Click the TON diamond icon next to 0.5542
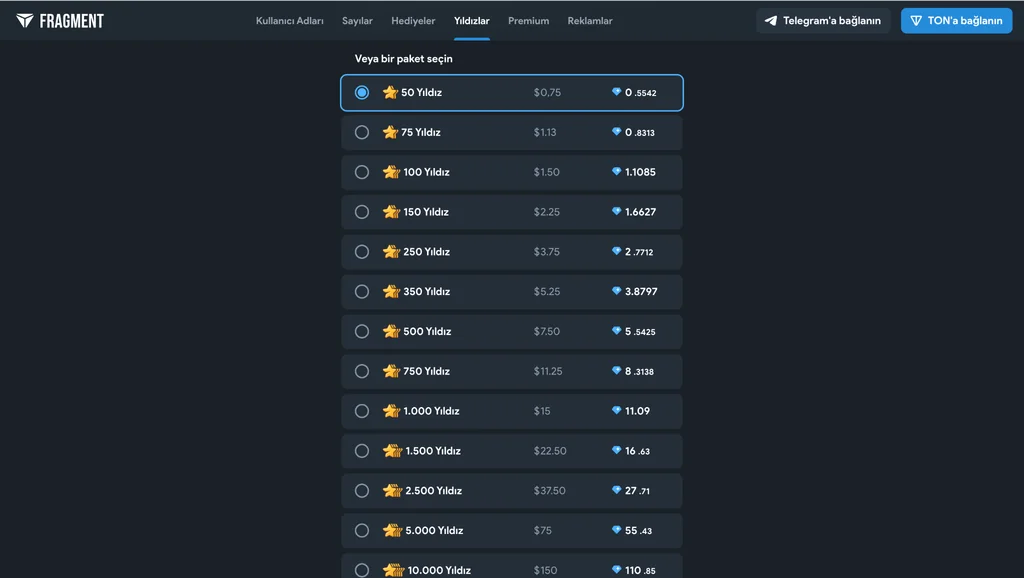 (616, 92)
